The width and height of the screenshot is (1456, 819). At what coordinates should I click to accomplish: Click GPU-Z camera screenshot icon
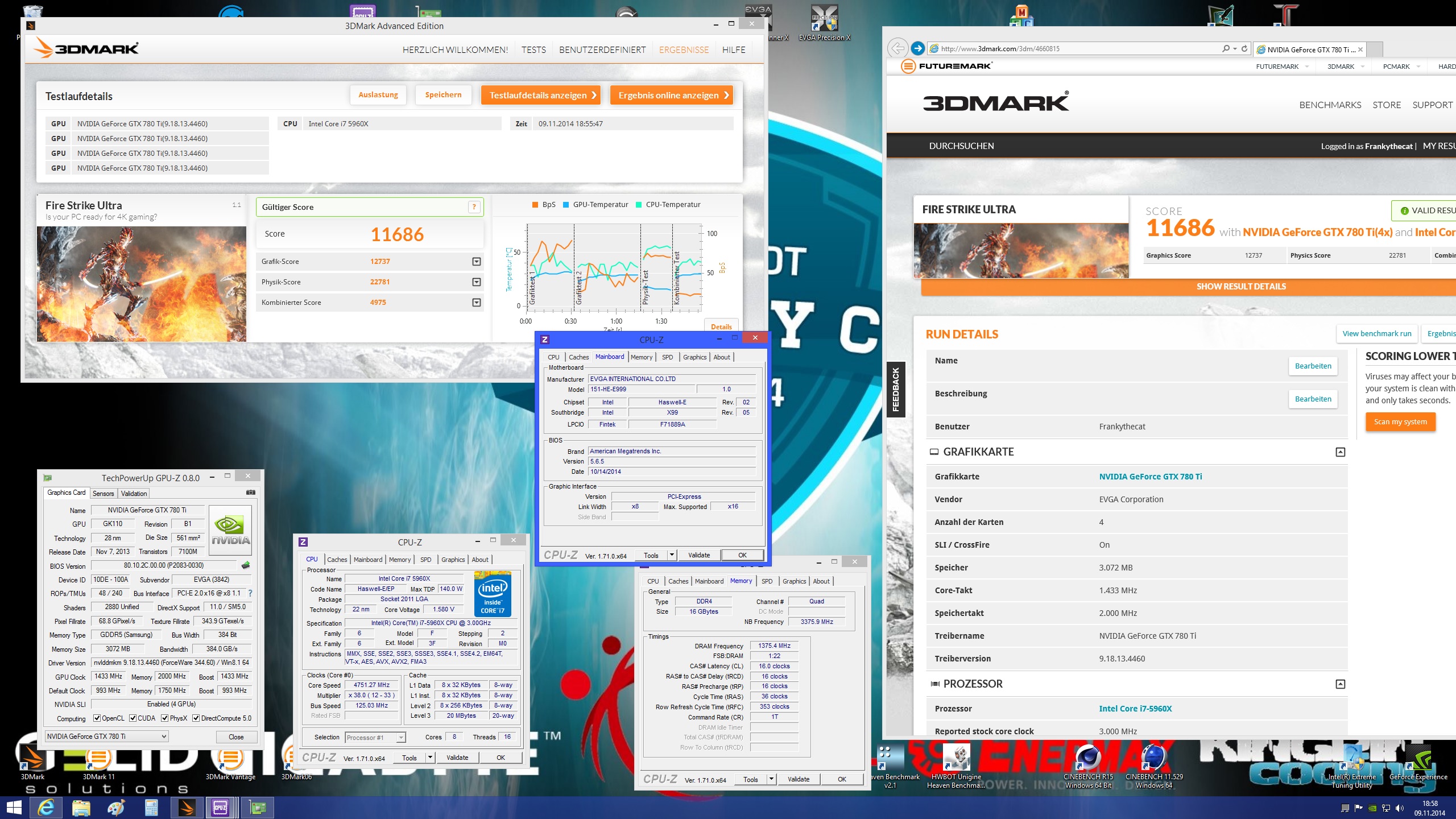(250, 493)
